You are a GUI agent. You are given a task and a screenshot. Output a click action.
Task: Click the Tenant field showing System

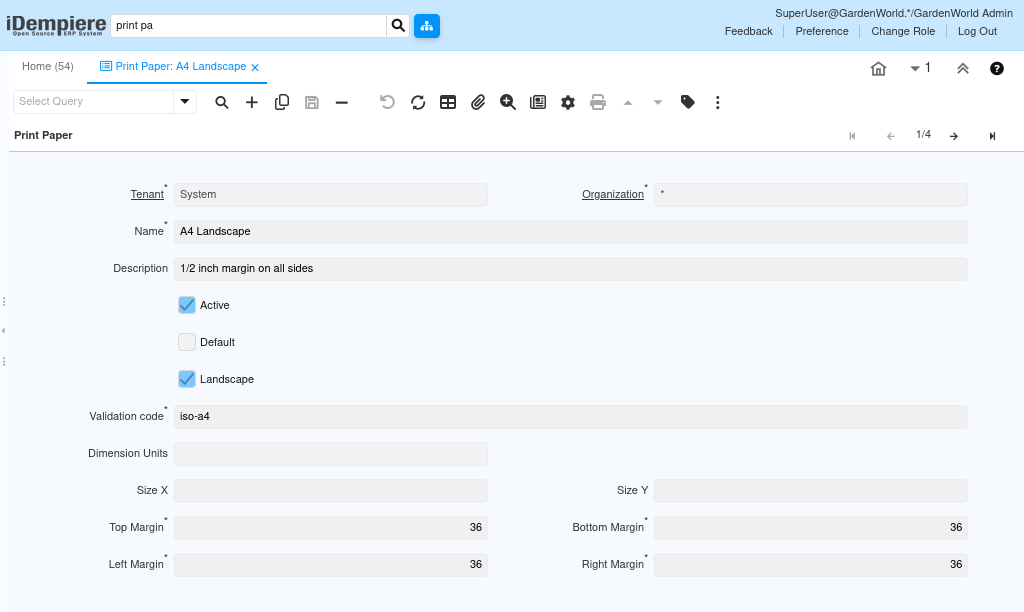click(330, 195)
